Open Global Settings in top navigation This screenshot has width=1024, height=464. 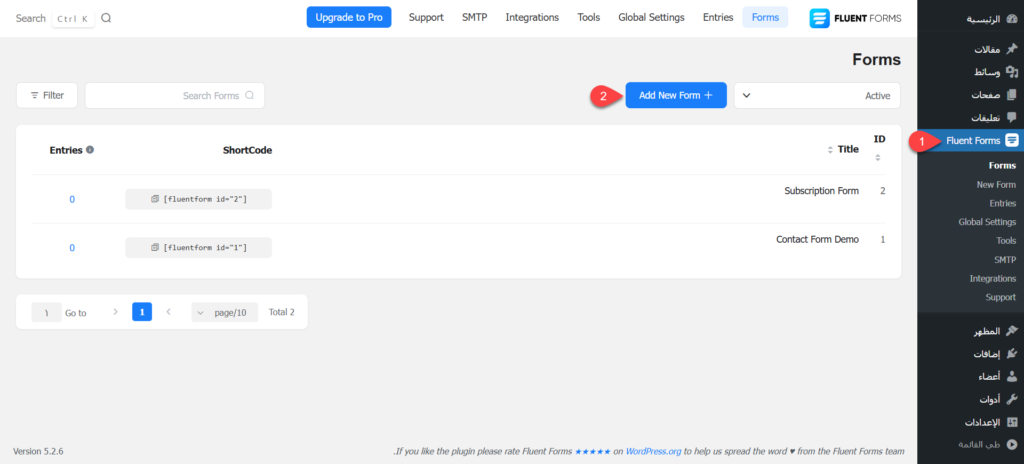point(651,18)
